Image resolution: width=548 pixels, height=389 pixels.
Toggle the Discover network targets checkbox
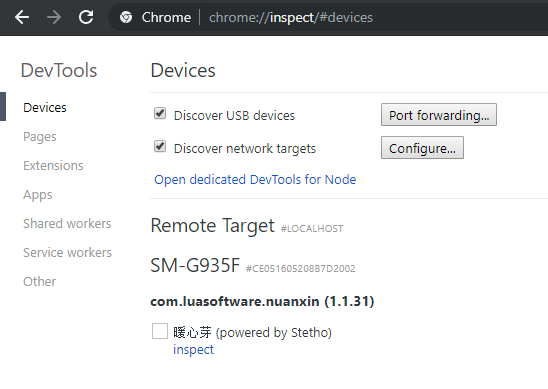pyautogui.click(x=160, y=146)
